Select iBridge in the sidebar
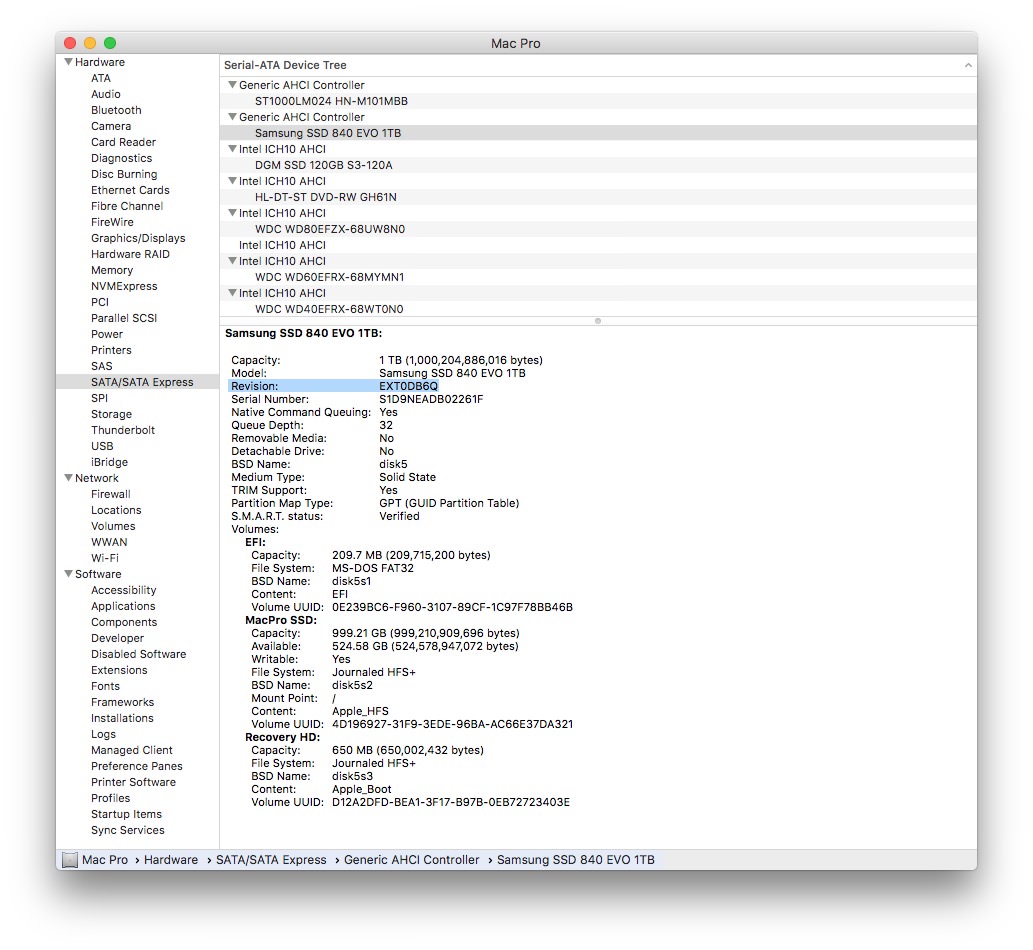Viewport: 1033px width, 950px height. [109, 462]
